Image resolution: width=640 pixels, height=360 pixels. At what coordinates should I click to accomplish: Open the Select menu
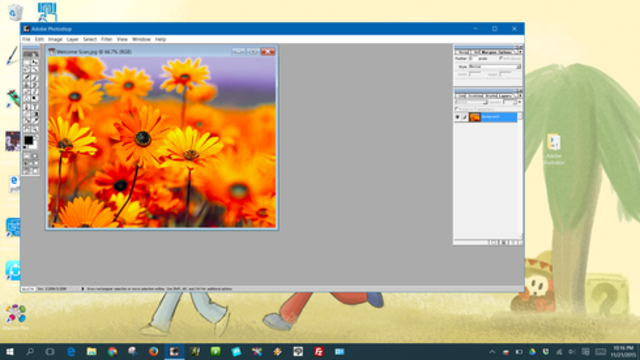tap(90, 39)
